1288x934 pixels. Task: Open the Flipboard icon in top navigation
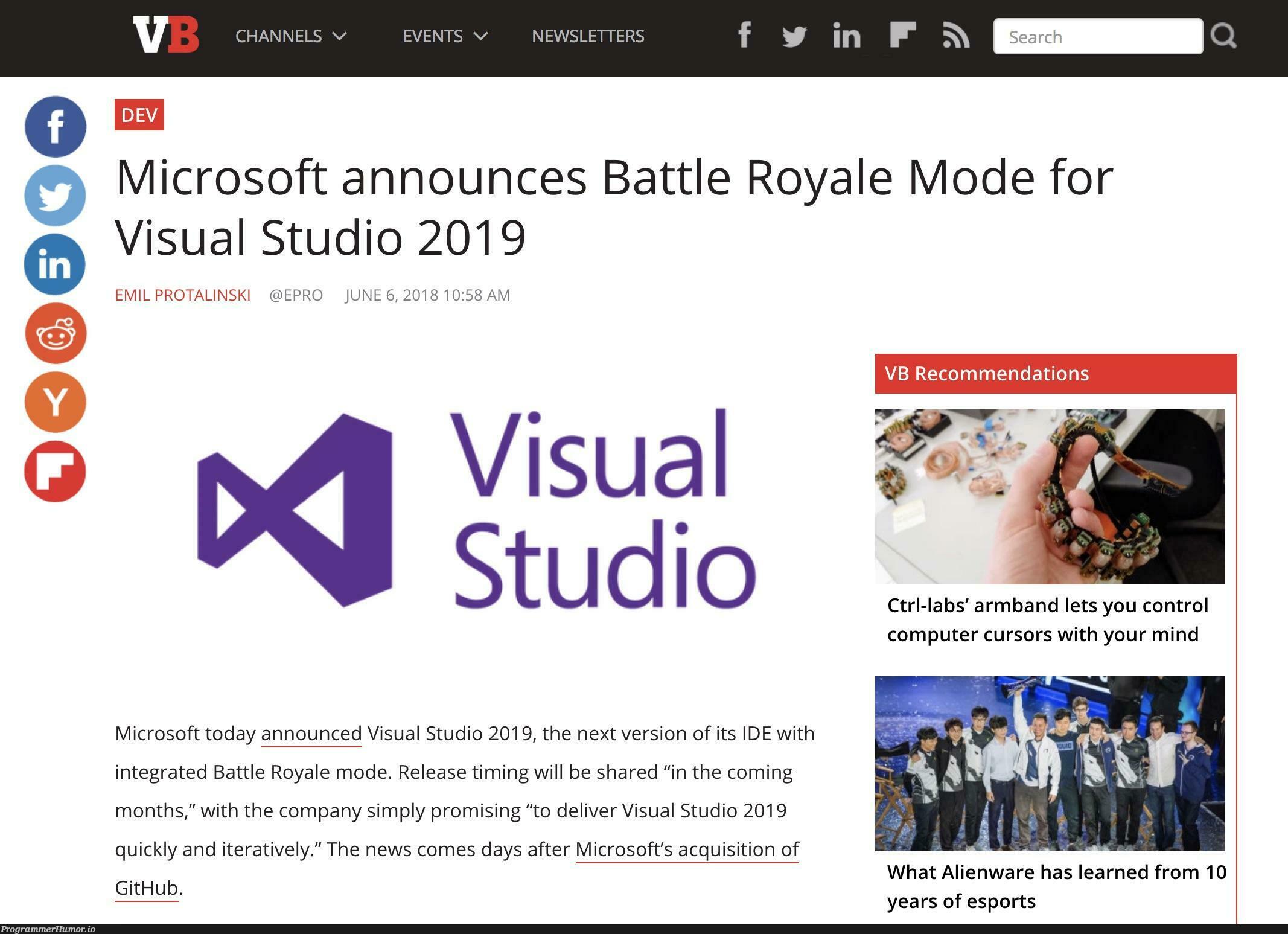(x=903, y=35)
